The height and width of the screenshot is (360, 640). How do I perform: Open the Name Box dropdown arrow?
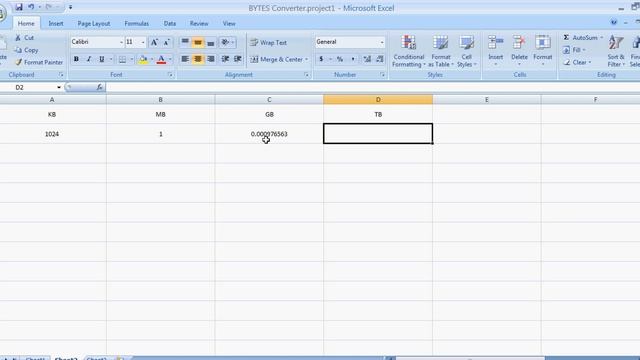click(x=59, y=87)
